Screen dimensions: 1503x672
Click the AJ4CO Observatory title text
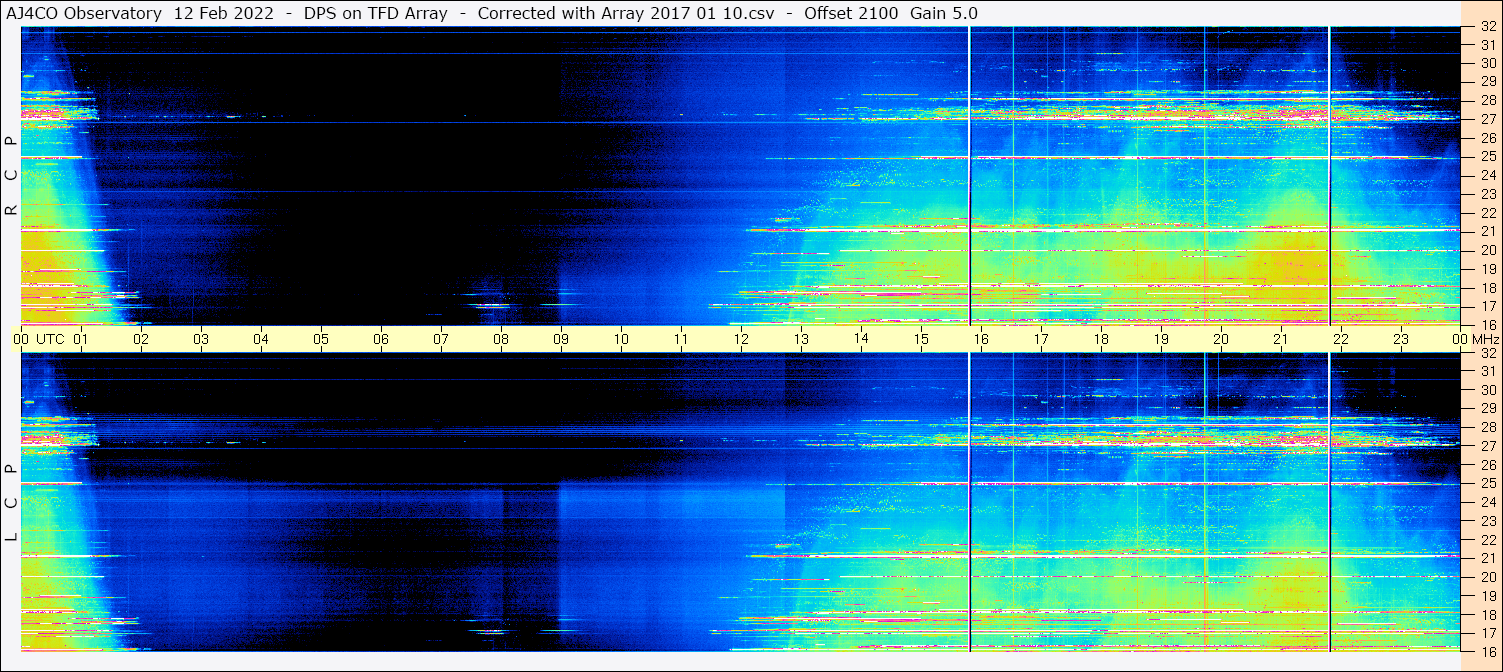click(84, 13)
